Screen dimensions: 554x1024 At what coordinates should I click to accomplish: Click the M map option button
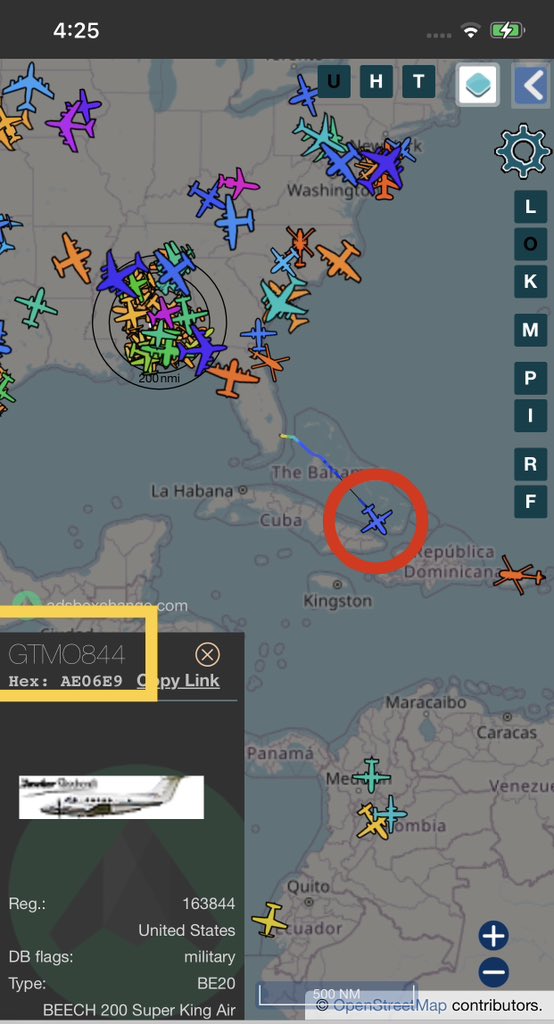coord(530,330)
